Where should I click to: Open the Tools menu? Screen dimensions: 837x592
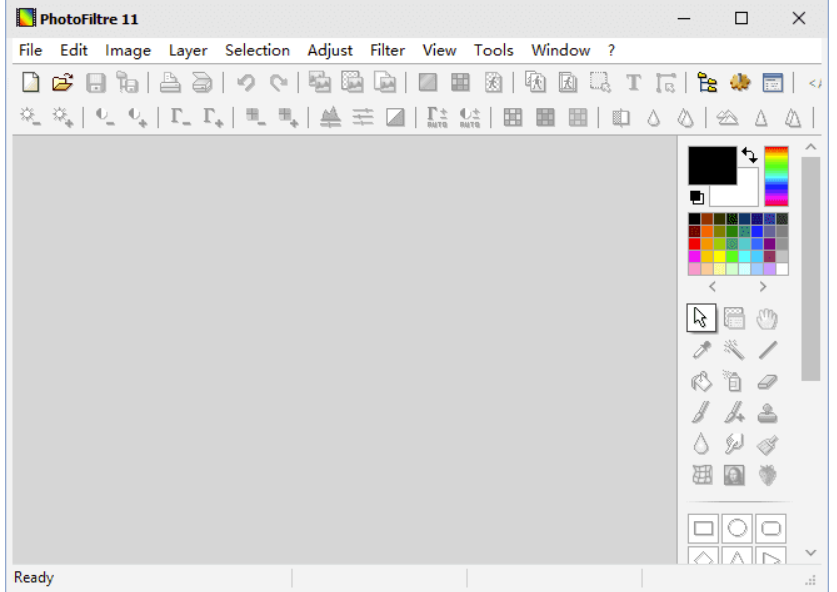pyautogui.click(x=494, y=50)
